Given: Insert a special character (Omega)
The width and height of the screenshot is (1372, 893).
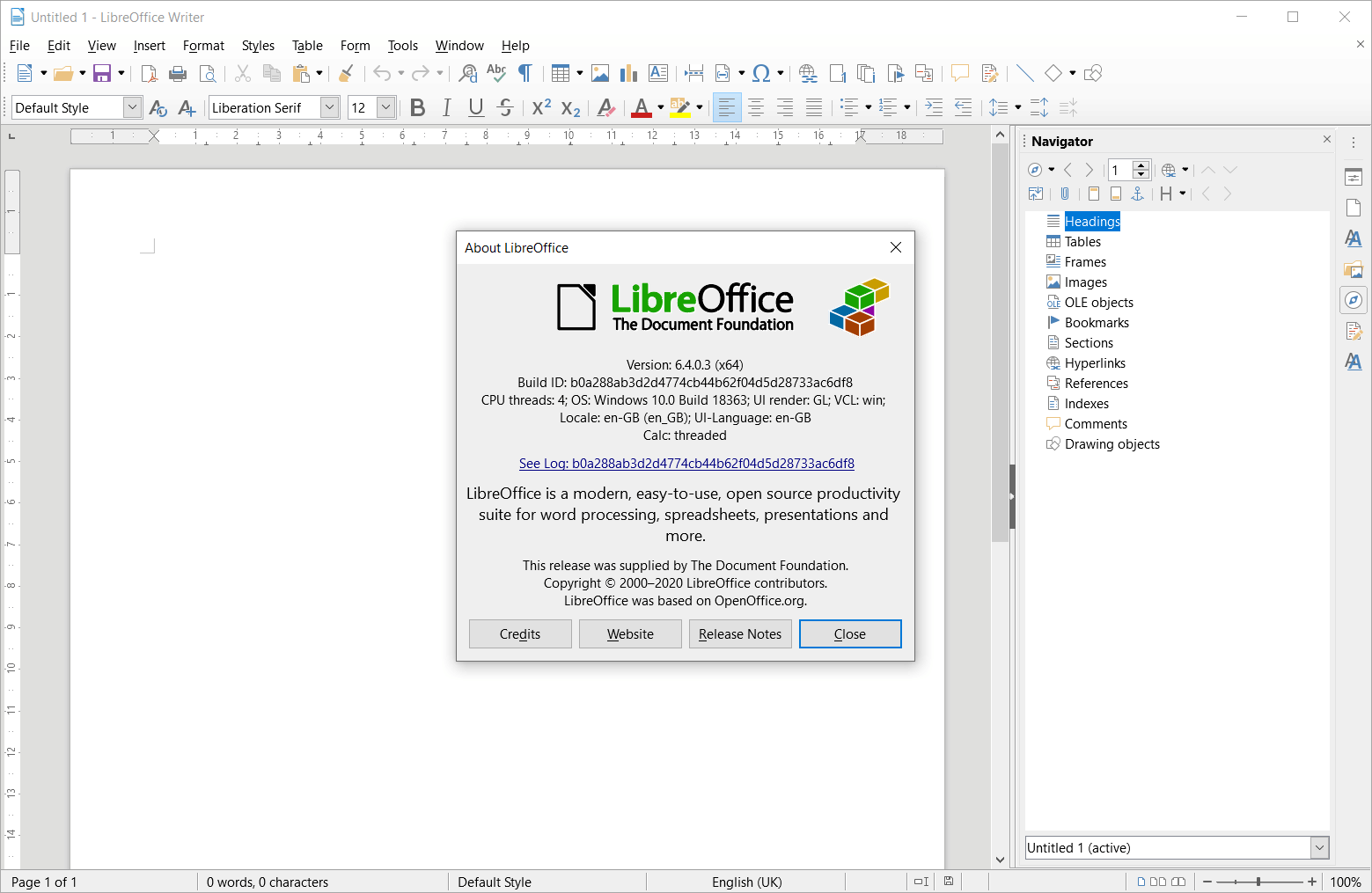Looking at the screenshot, I should [762, 73].
